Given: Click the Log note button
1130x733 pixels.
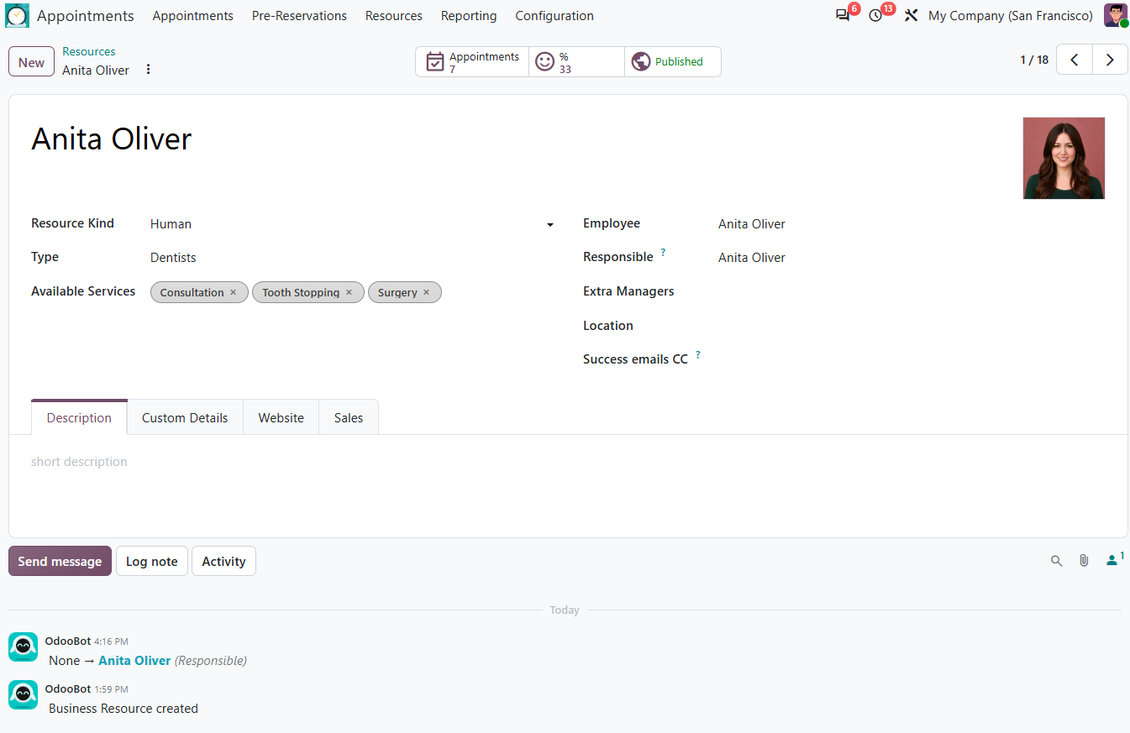Looking at the screenshot, I should click(x=151, y=561).
